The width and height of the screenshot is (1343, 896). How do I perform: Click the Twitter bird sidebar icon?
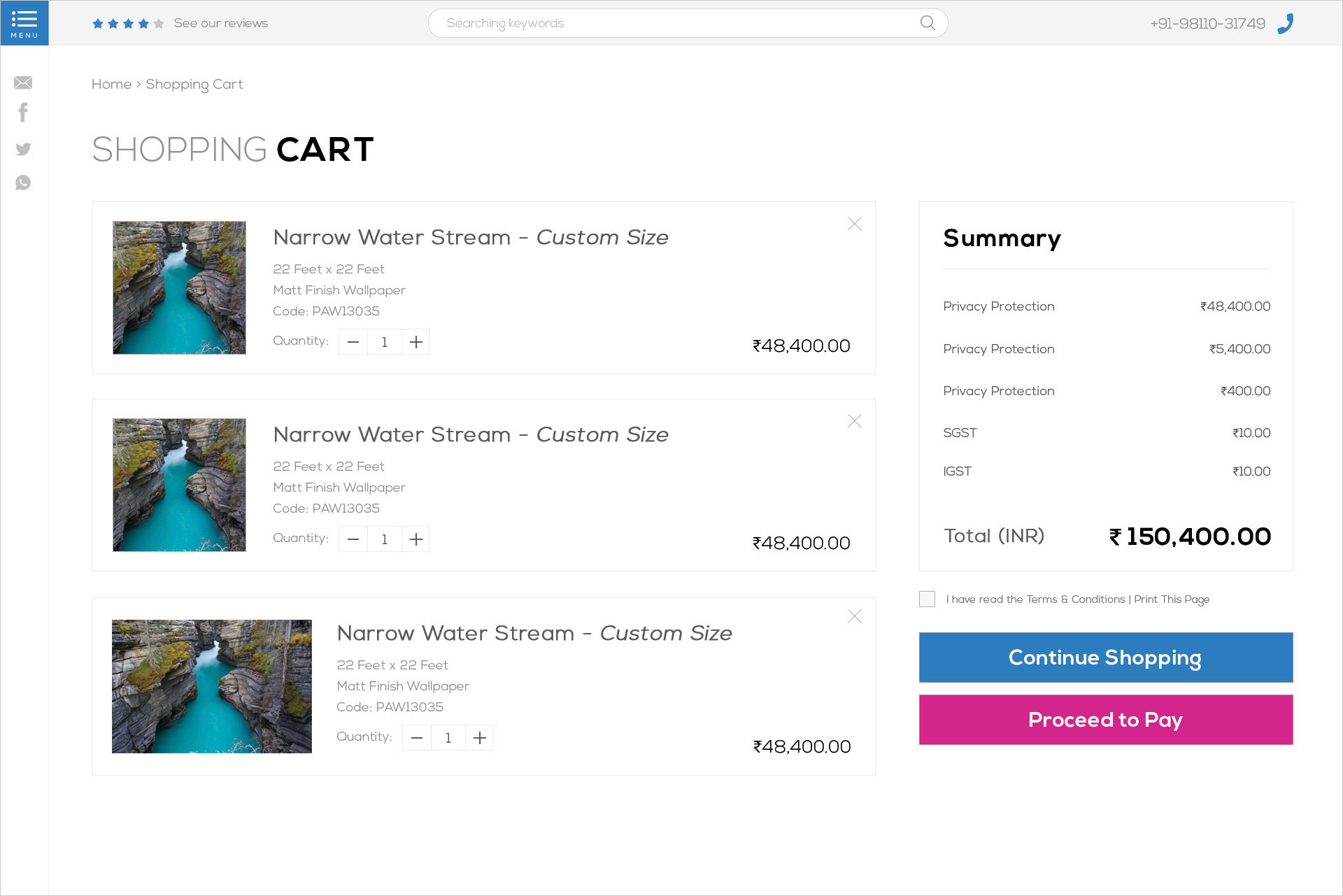pos(23,149)
